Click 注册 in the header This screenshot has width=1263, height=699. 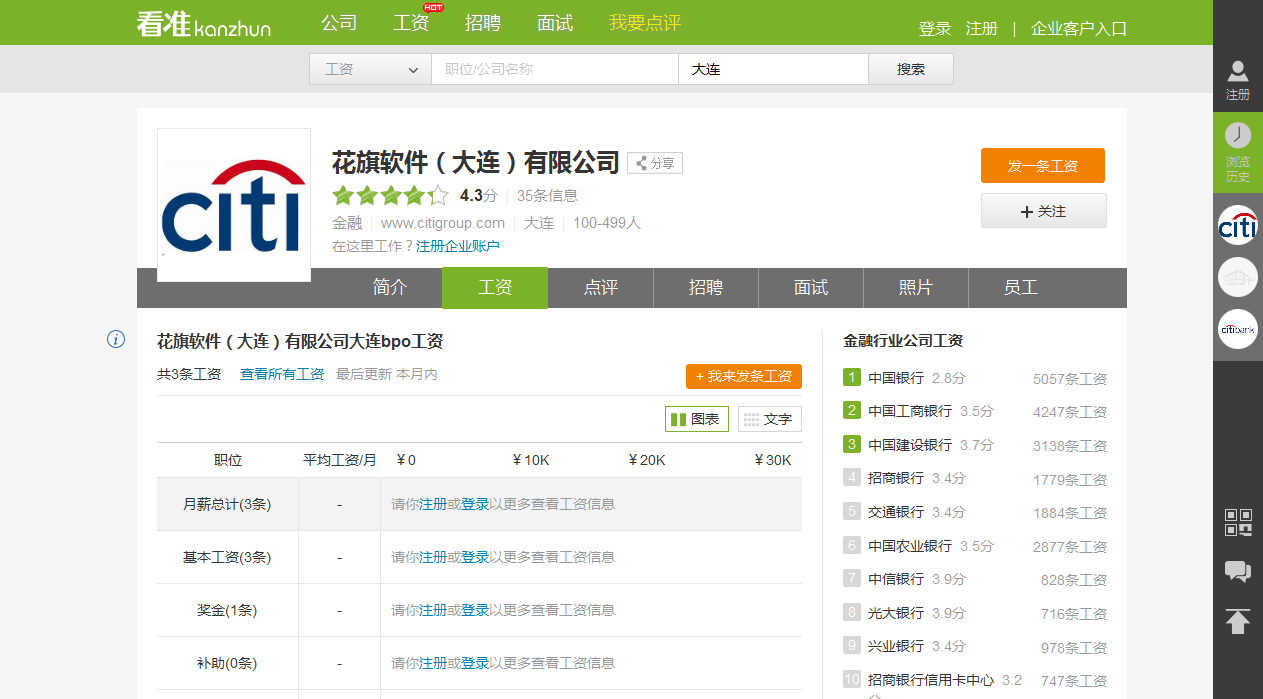[x=982, y=29]
